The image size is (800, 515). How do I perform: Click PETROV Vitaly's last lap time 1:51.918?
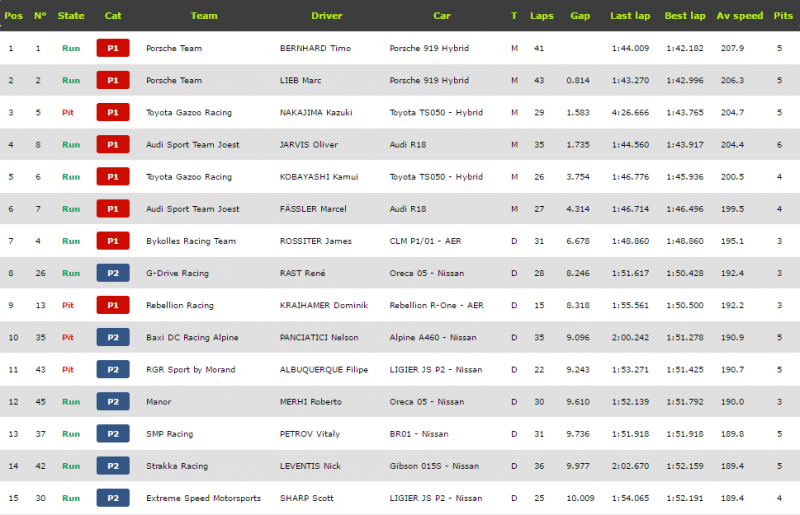630,434
